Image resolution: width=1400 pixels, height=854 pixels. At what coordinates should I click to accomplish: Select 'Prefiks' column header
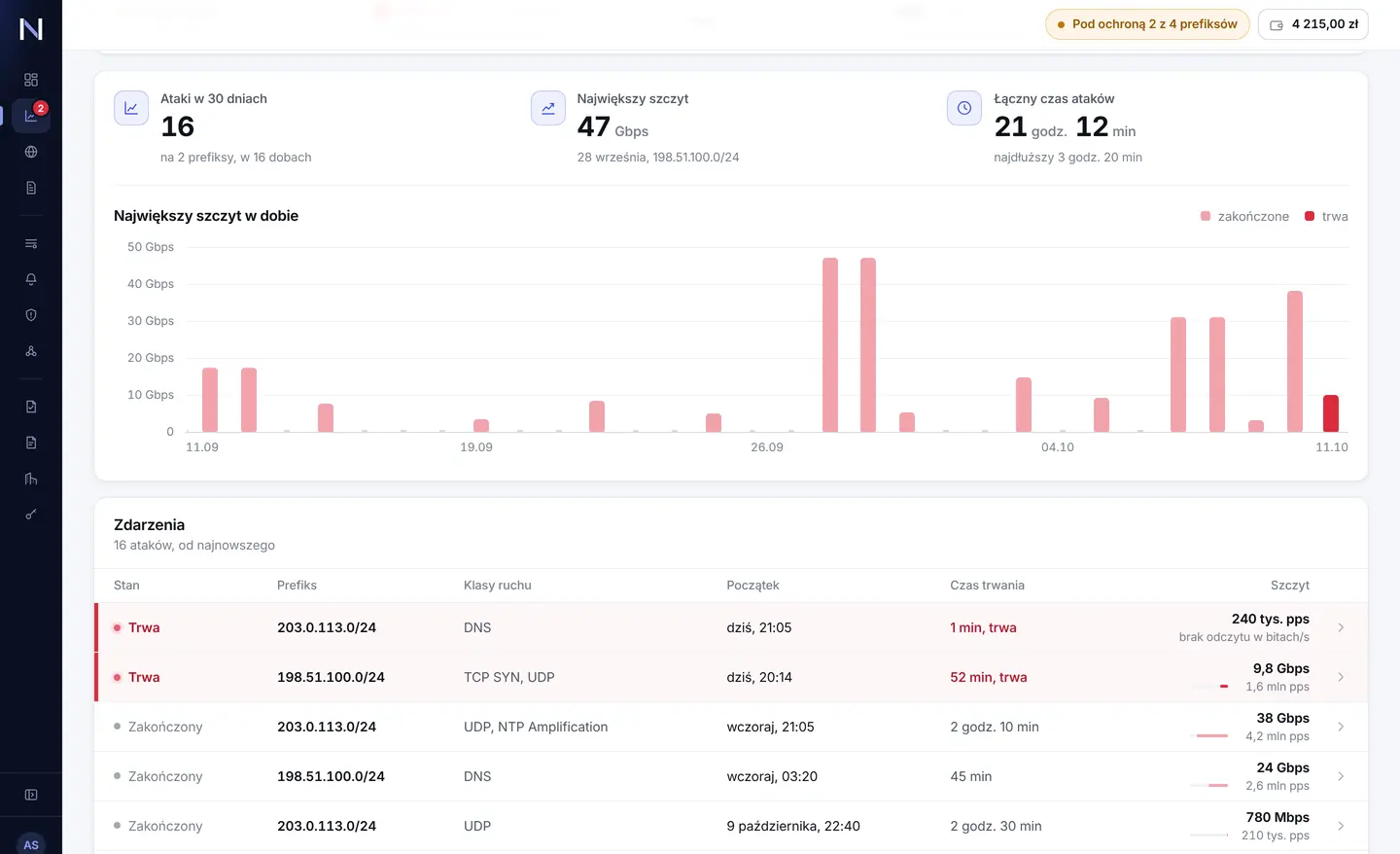pos(297,586)
